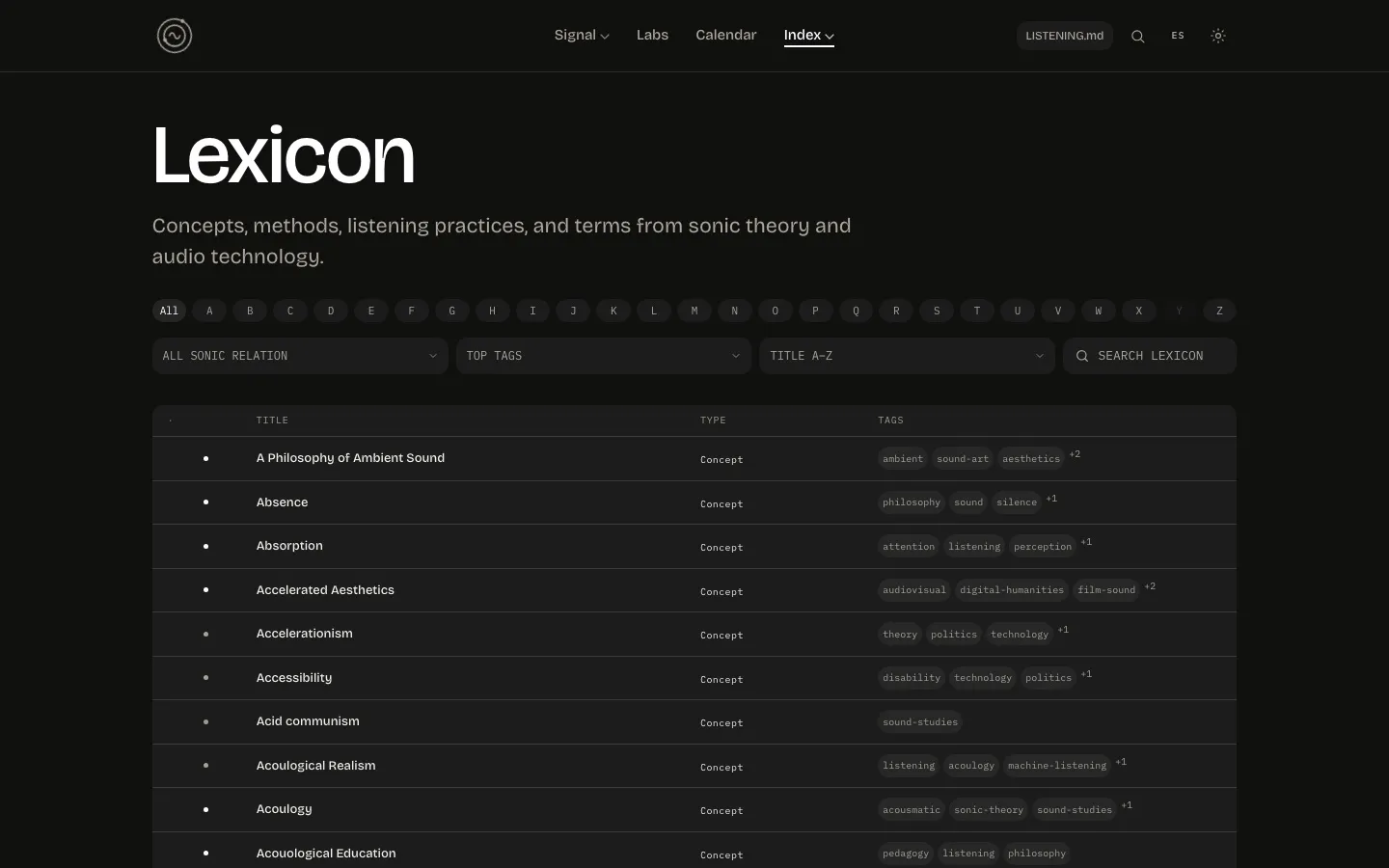Open the Absorption entry
This screenshot has height=868, width=1389.
click(x=289, y=546)
